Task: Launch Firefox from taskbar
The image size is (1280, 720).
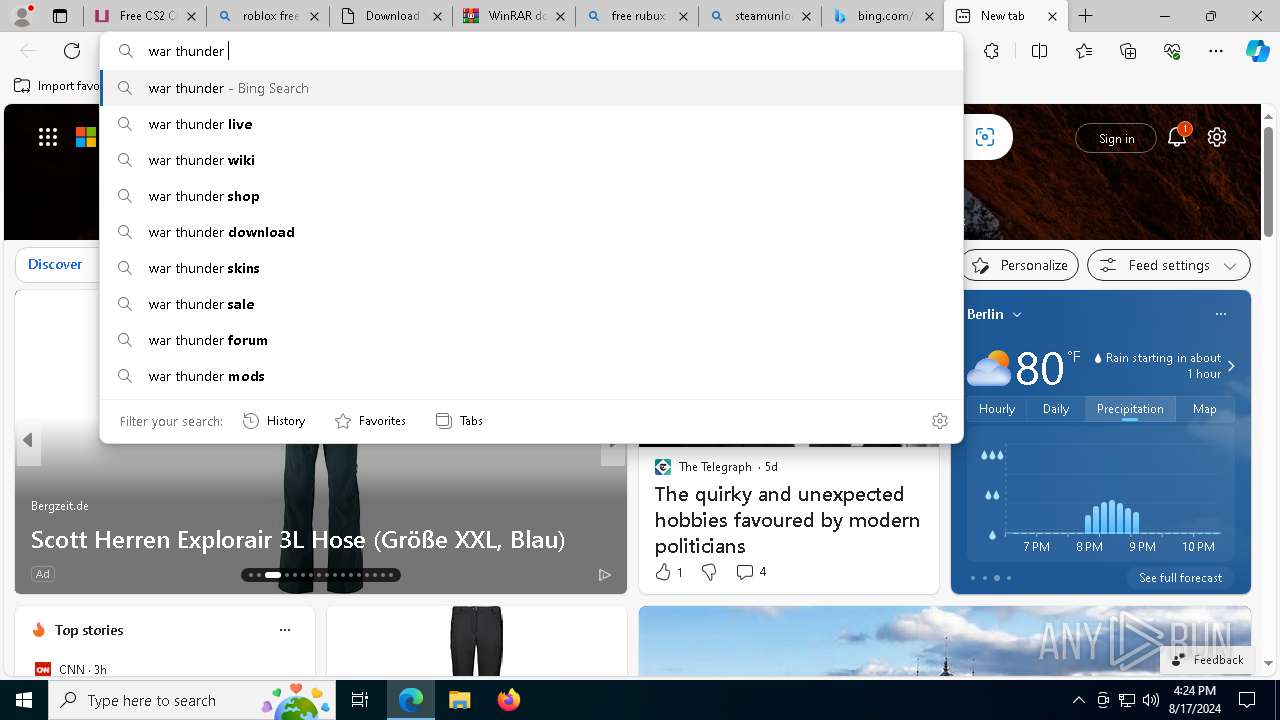Action: pyautogui.click(x=509, y=700)
